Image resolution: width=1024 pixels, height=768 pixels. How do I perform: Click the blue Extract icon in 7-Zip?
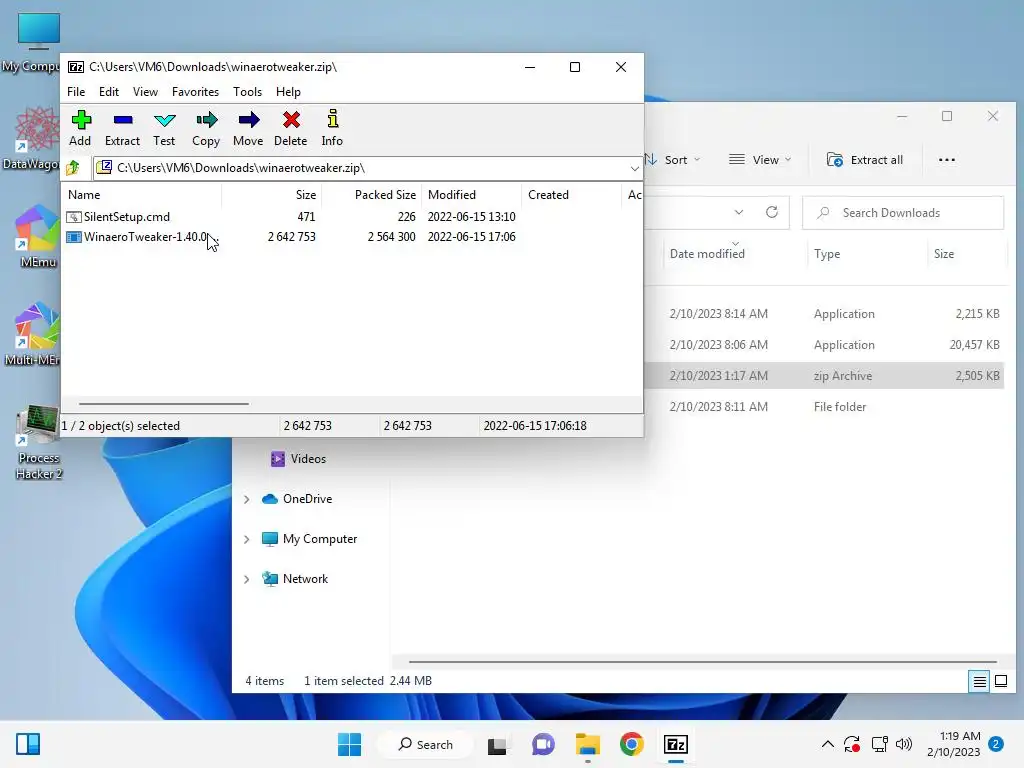coord(123,120)
